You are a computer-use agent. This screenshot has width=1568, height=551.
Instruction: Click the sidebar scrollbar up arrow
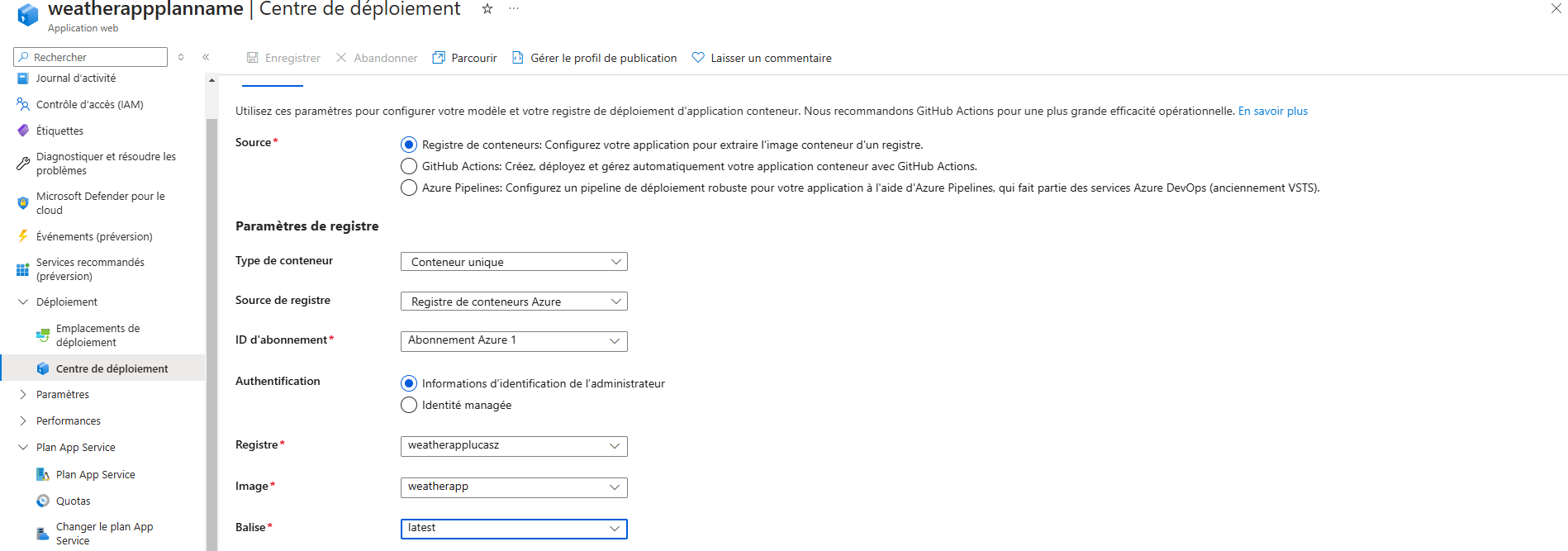click(x=211, y=80)
